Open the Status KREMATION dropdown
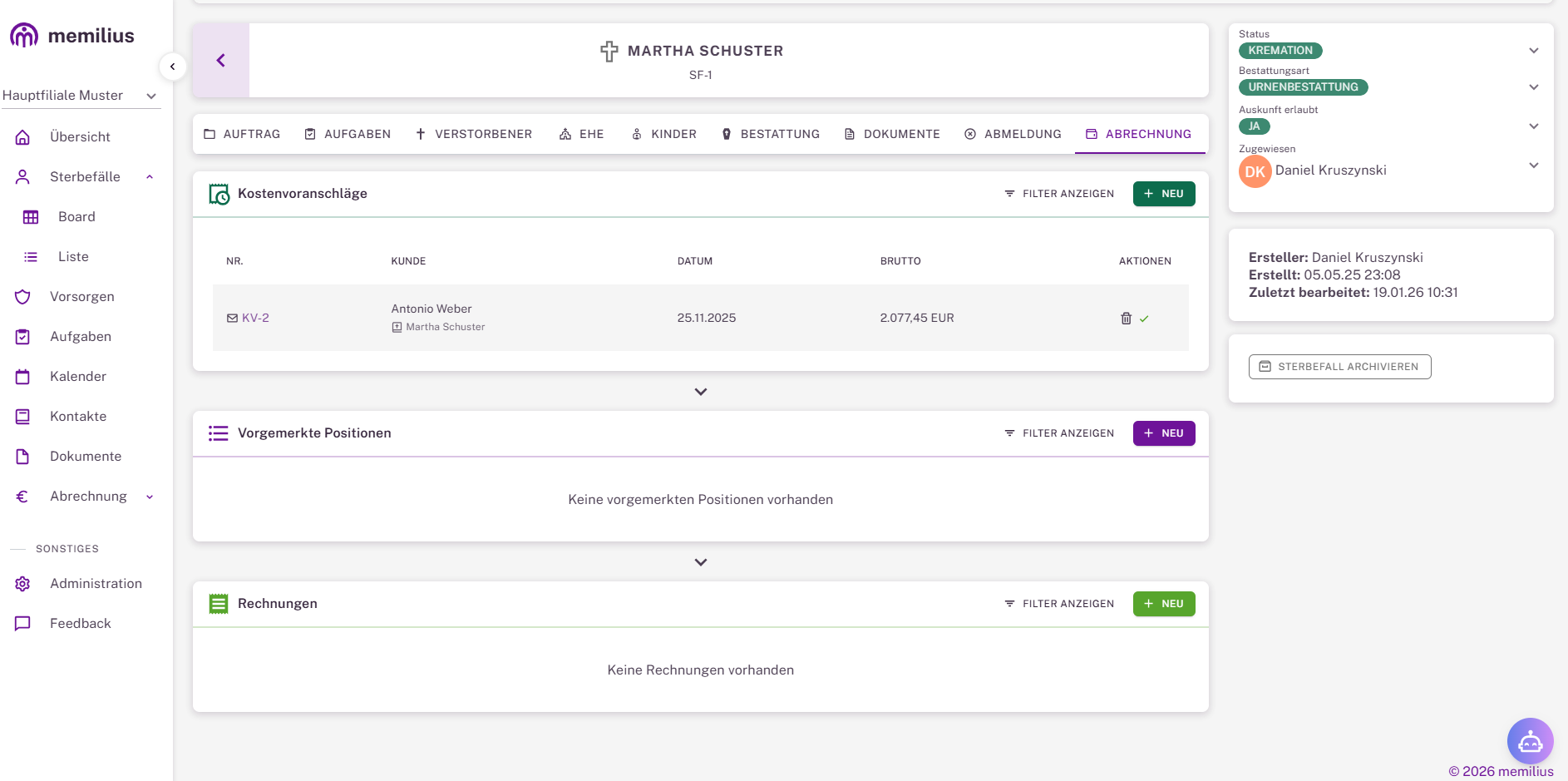Screen dimensions: 1568x781 (1533, 51)
